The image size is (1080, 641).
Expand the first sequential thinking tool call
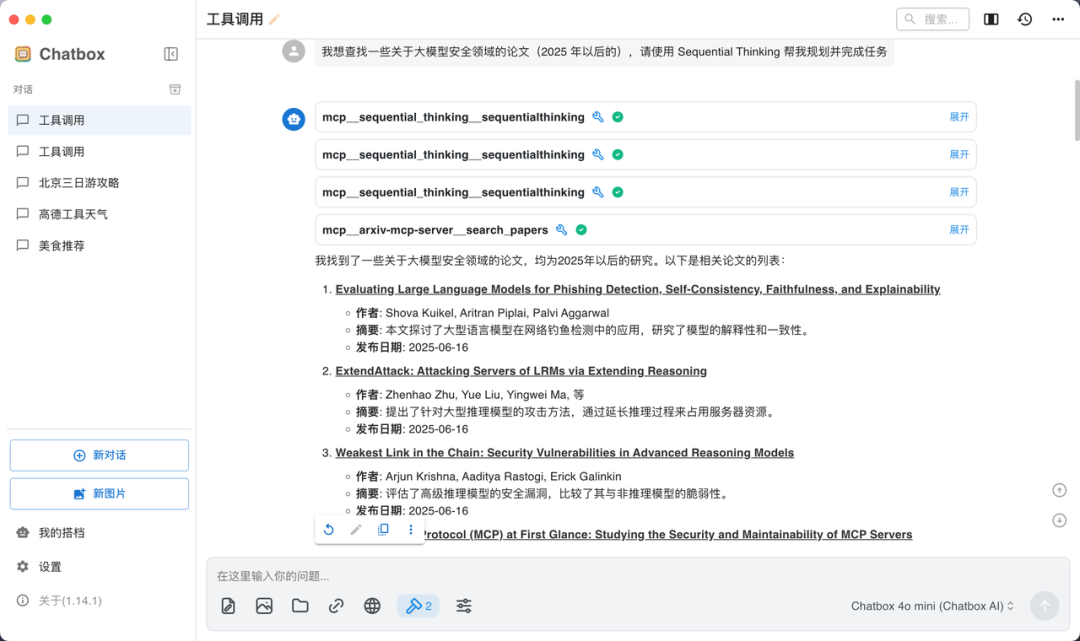click(x=959, y=117)
